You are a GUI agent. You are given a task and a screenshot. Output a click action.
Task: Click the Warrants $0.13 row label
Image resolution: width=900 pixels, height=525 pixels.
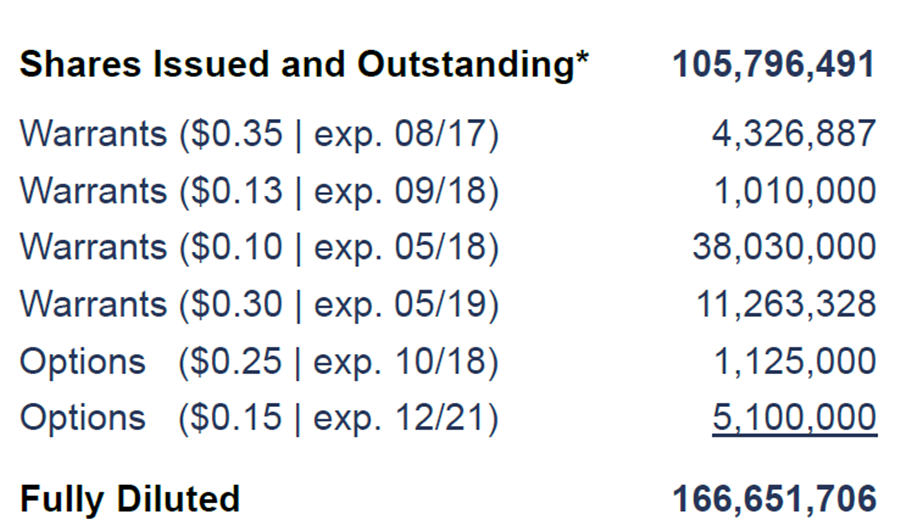coord(258,191)
